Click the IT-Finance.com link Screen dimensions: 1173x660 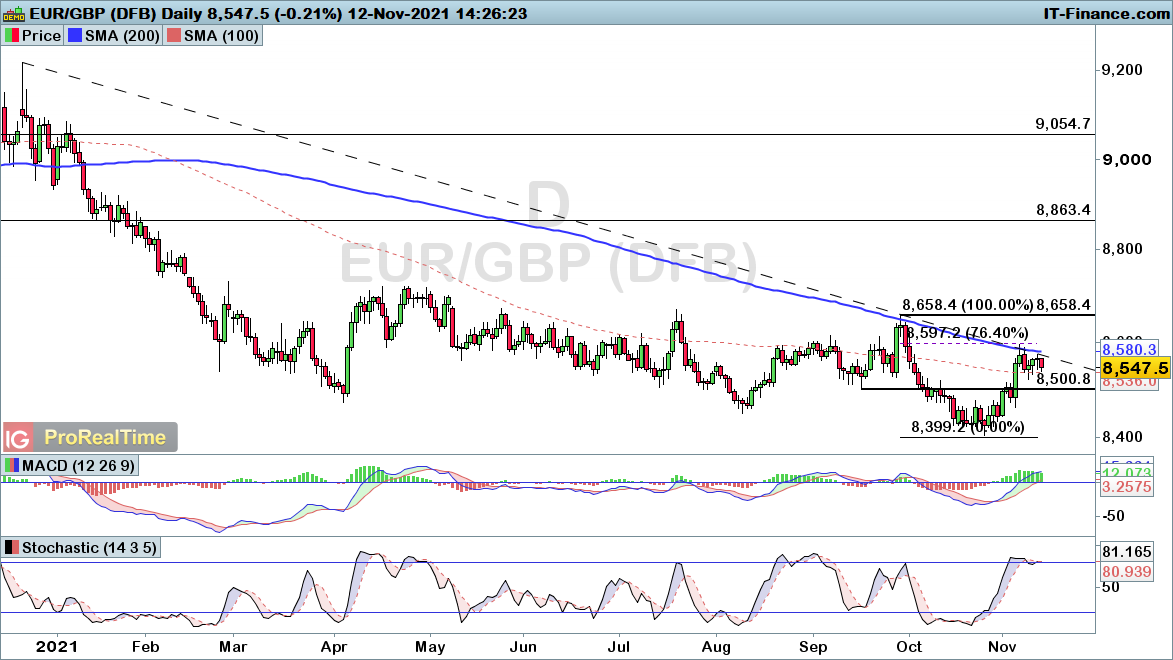(x=1106, y=13)
